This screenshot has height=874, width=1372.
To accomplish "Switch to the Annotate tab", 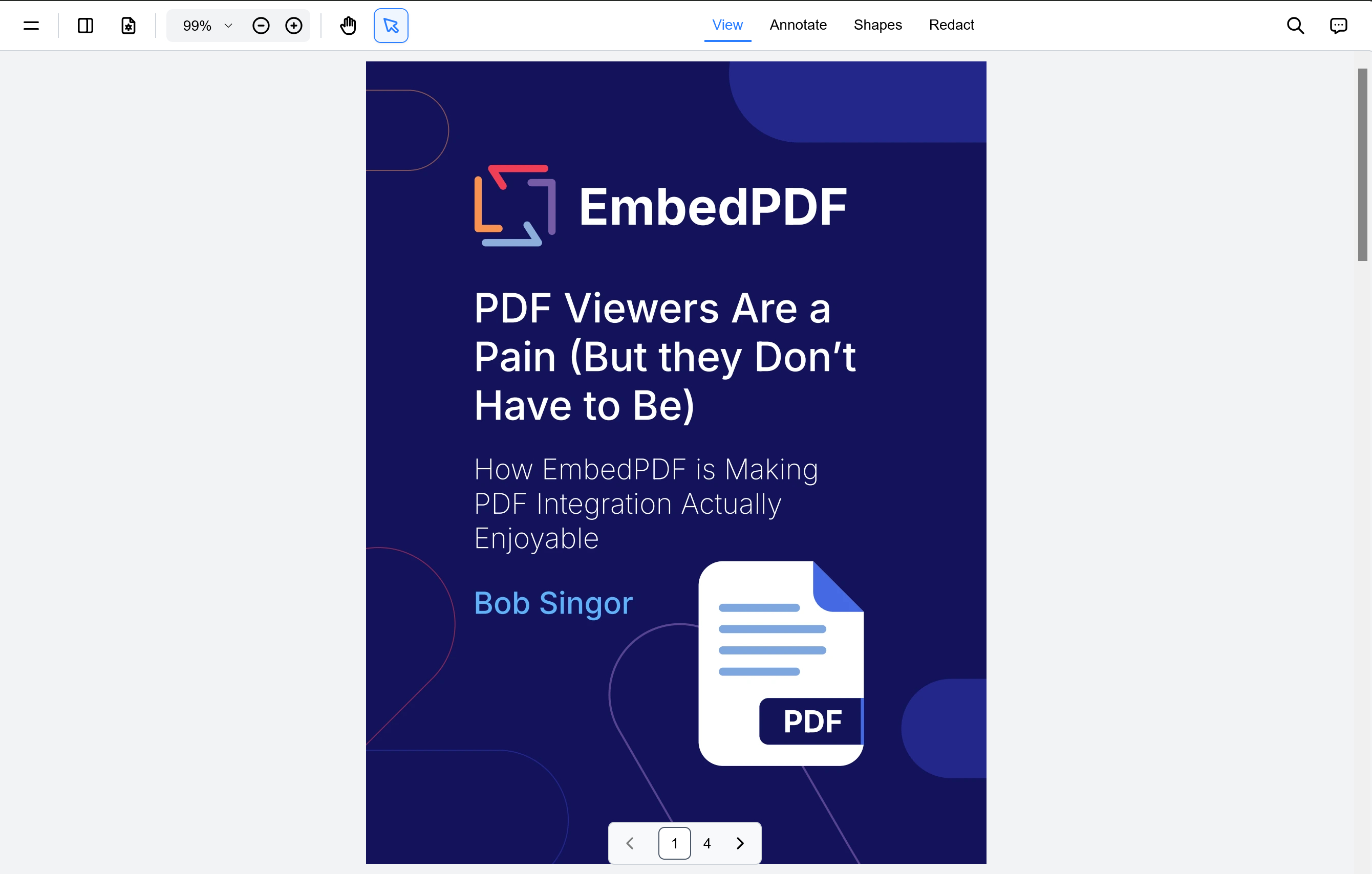I will pyautogui.click(x=798, y=25).
